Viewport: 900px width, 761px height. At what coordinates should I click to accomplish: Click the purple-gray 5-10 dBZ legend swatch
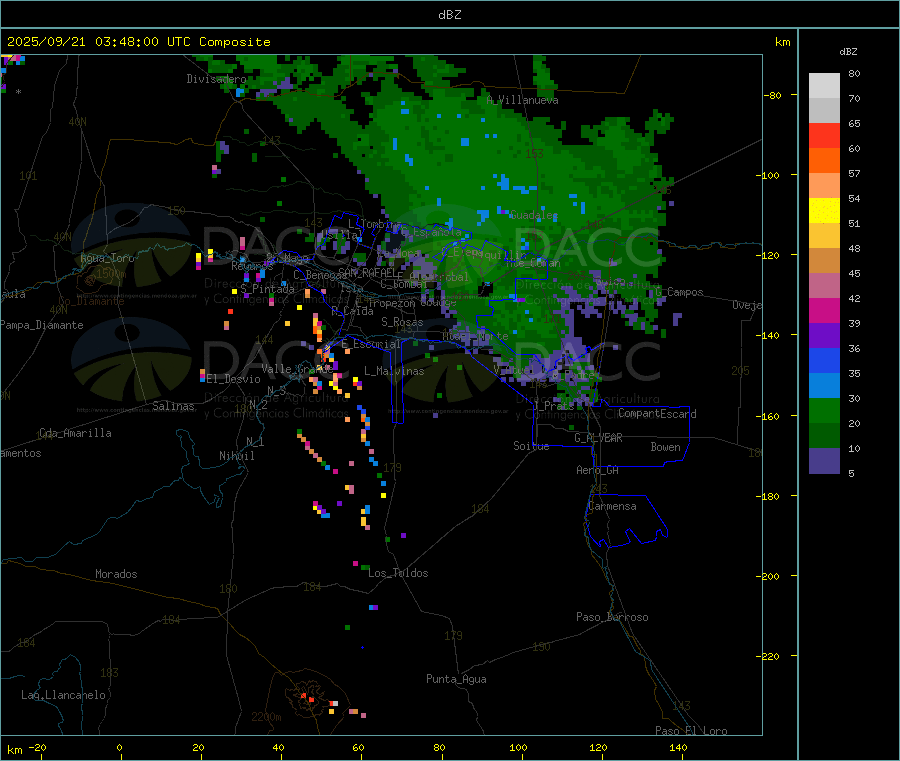coord(824,461)
